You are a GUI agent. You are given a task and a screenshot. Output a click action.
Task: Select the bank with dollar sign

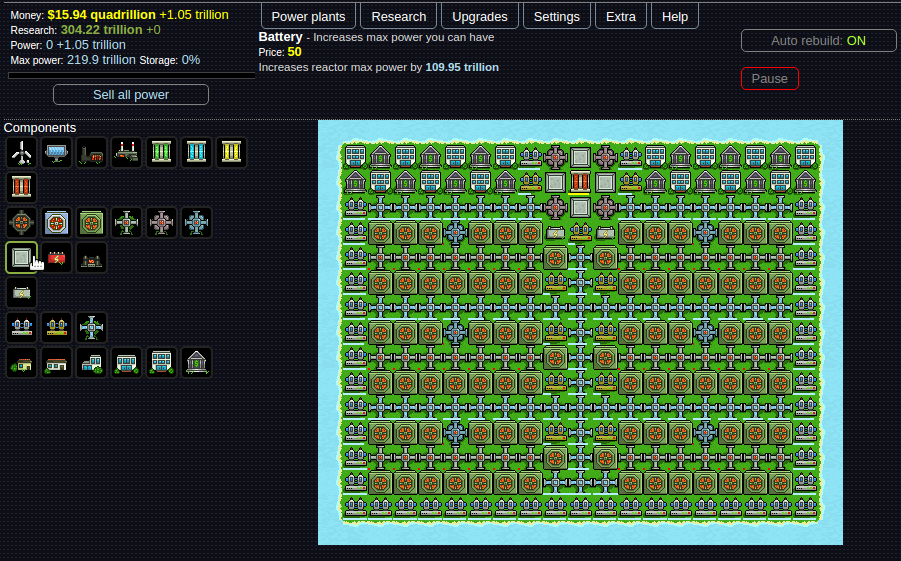coord(197,363)
